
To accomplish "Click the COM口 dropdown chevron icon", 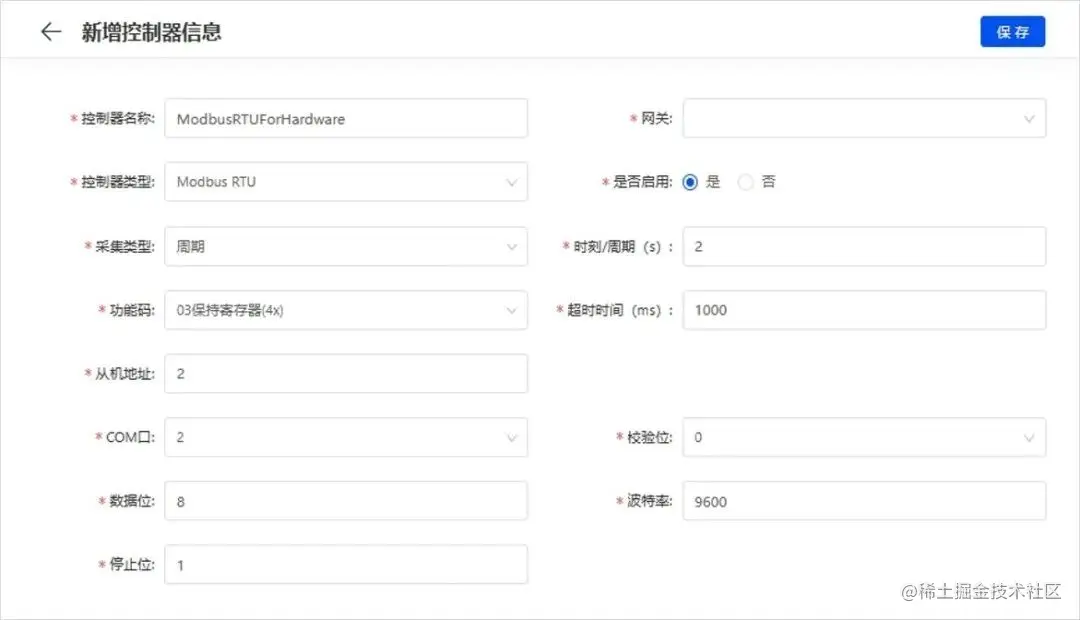I will click(x=511, y=437).
